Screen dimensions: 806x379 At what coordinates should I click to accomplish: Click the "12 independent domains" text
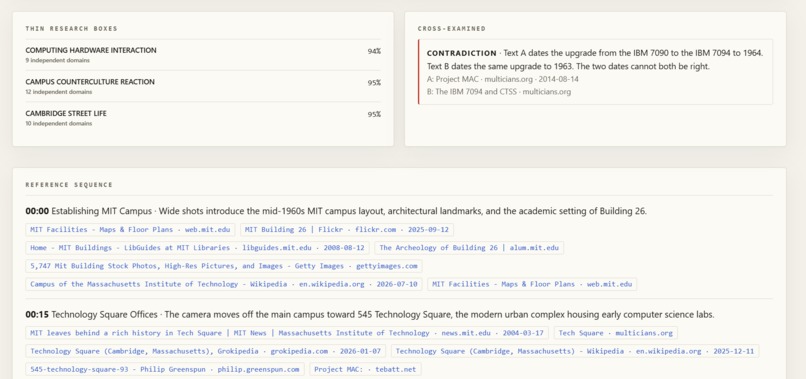[59, 92]
